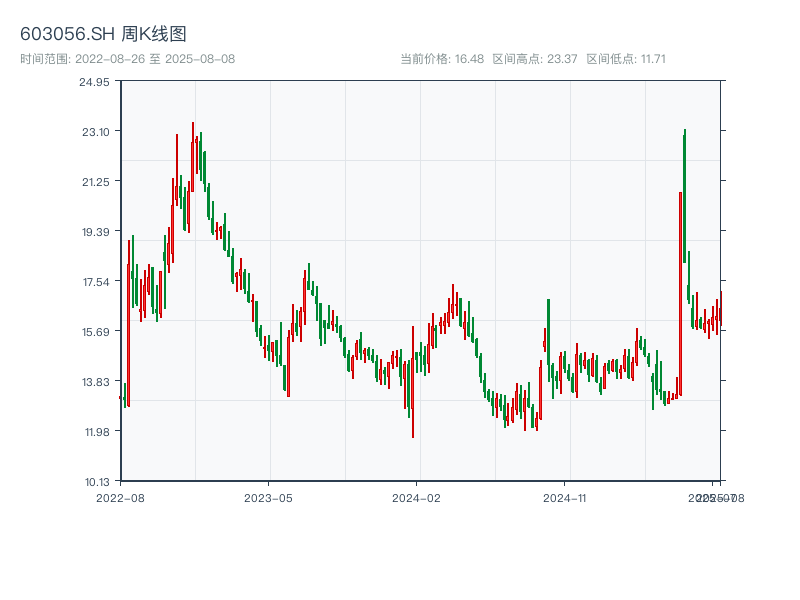Click the y-axis label 23.10
Screen dimensions: 800x600
click(96, 132)
